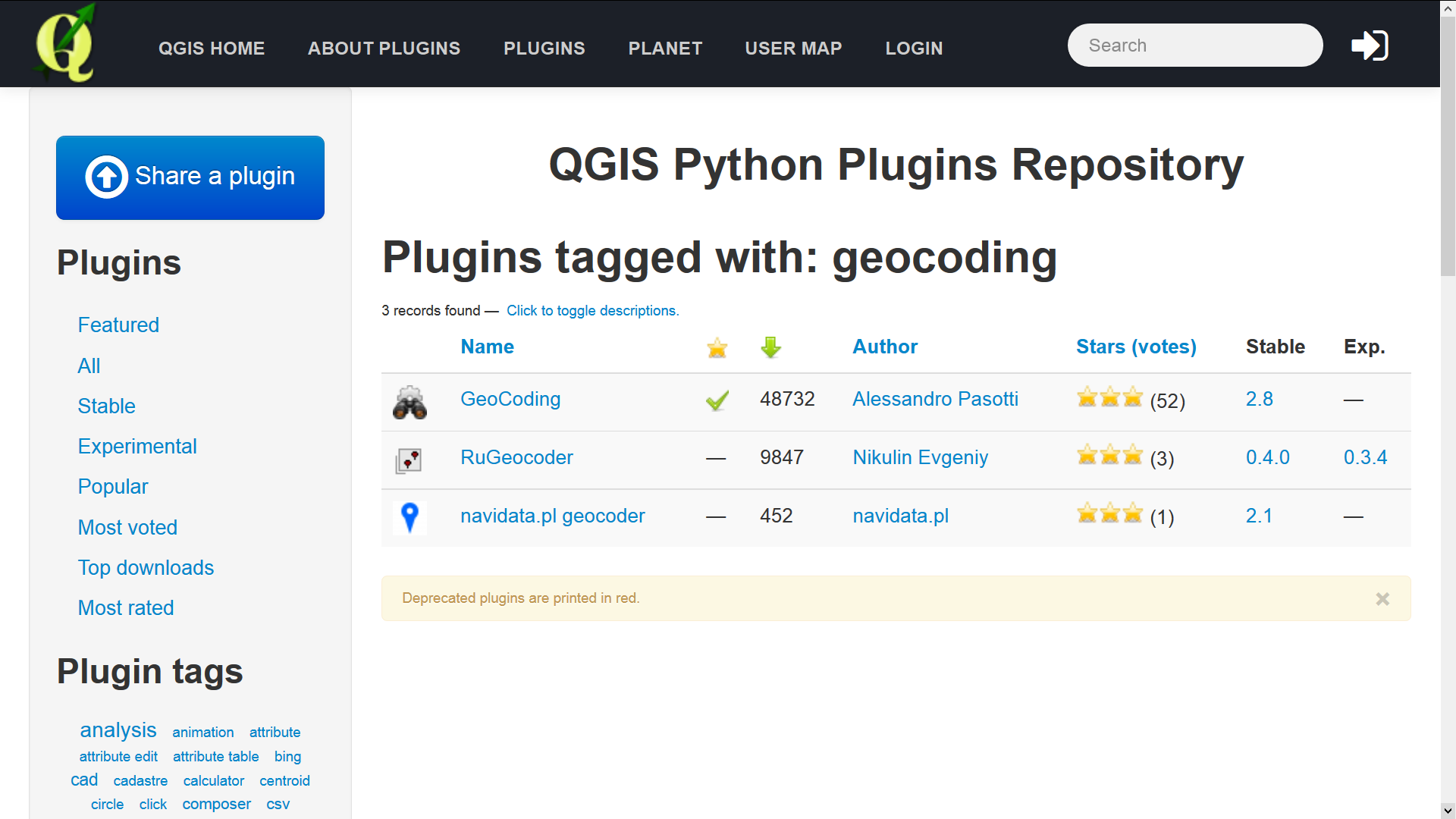Select the bing plugin tag

(x=287, y=757)
